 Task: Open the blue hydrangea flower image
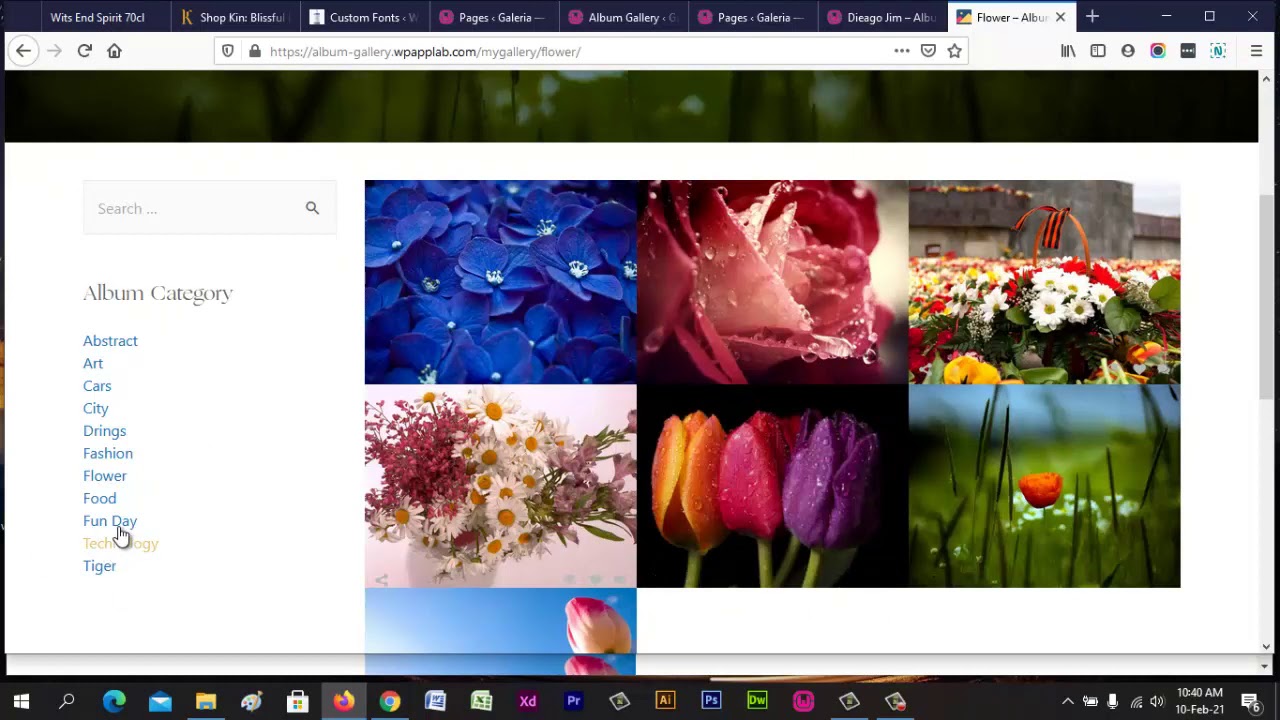500,282
